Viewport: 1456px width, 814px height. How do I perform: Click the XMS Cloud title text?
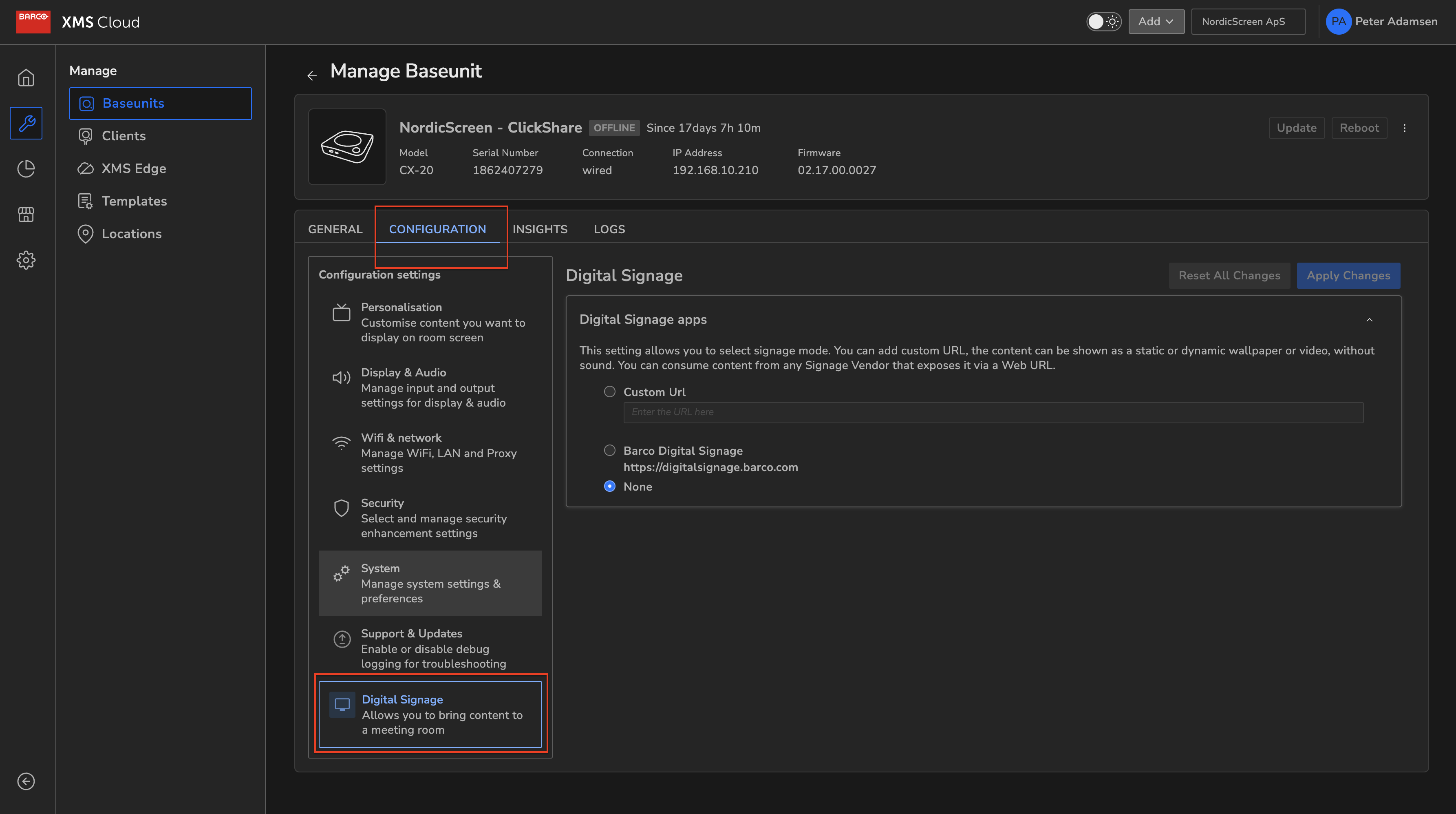tap(101, 22)
